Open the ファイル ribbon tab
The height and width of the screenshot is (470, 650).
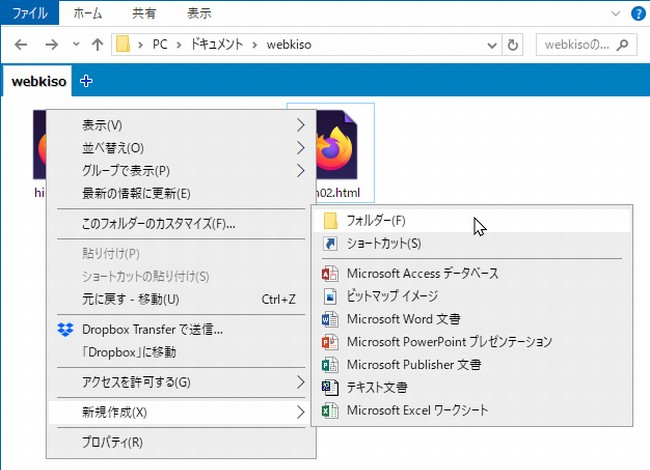(29, 14)
